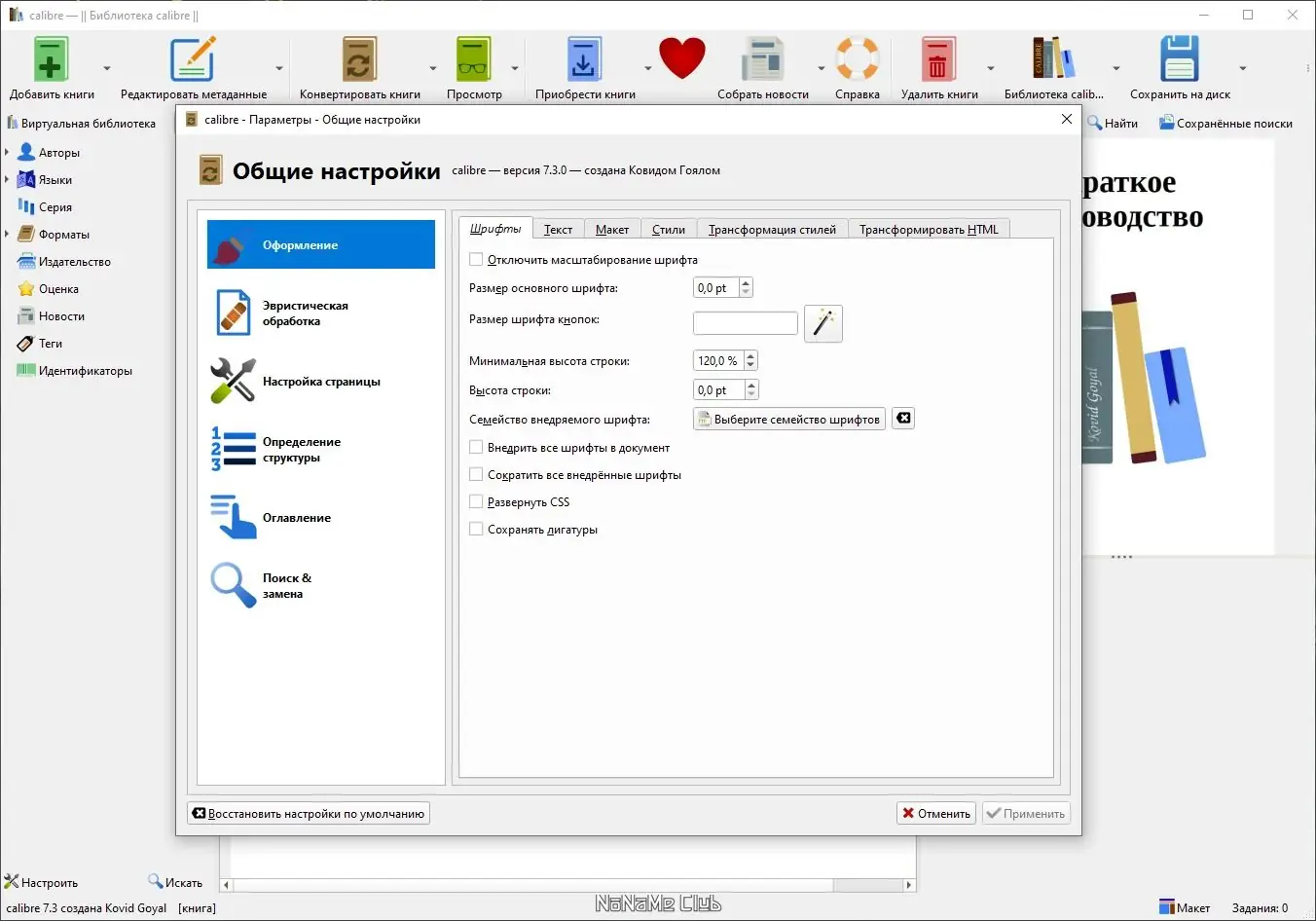Switch to the Шрифты tab

[495, 229]
